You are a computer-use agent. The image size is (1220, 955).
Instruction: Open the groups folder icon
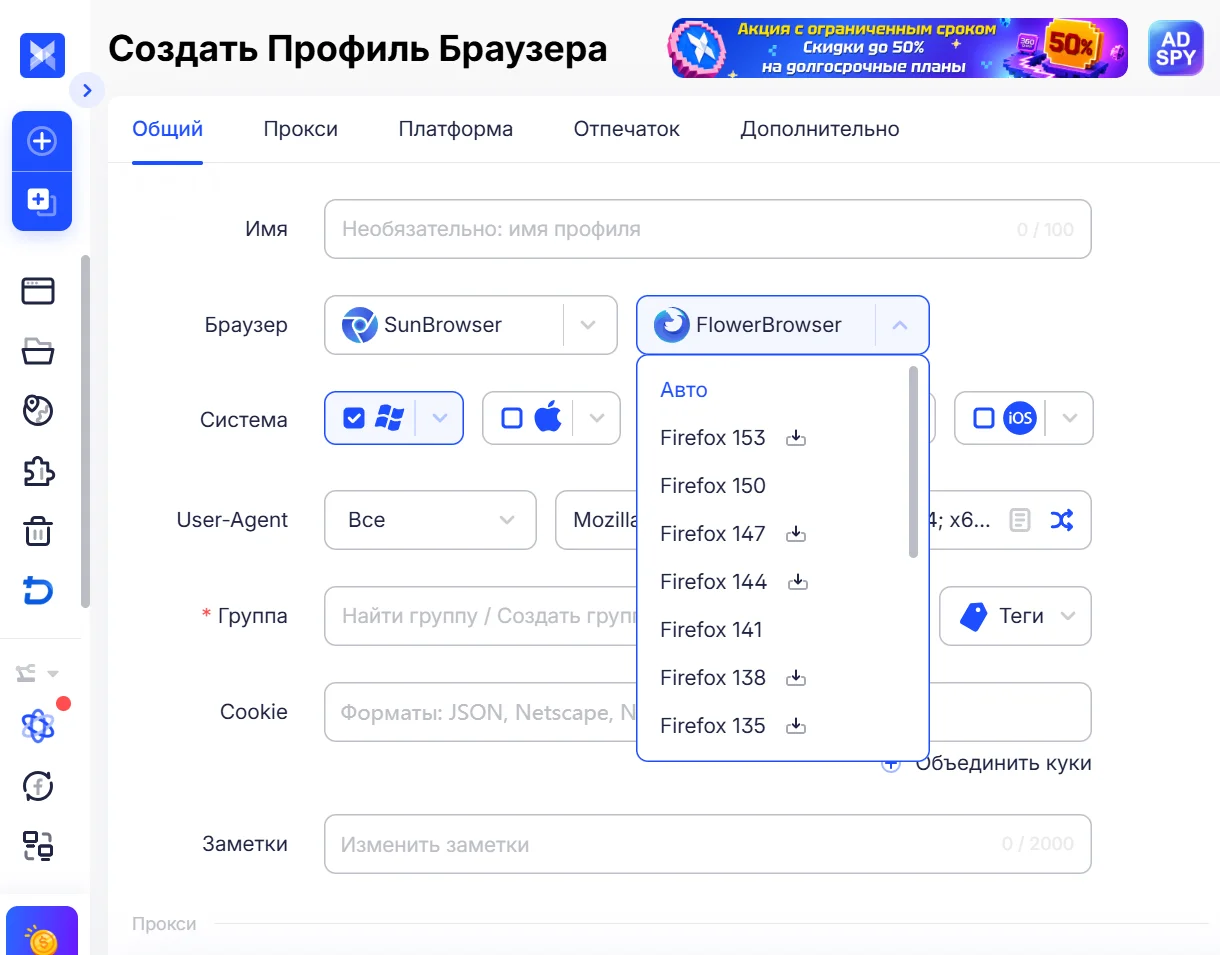(38, 351)
